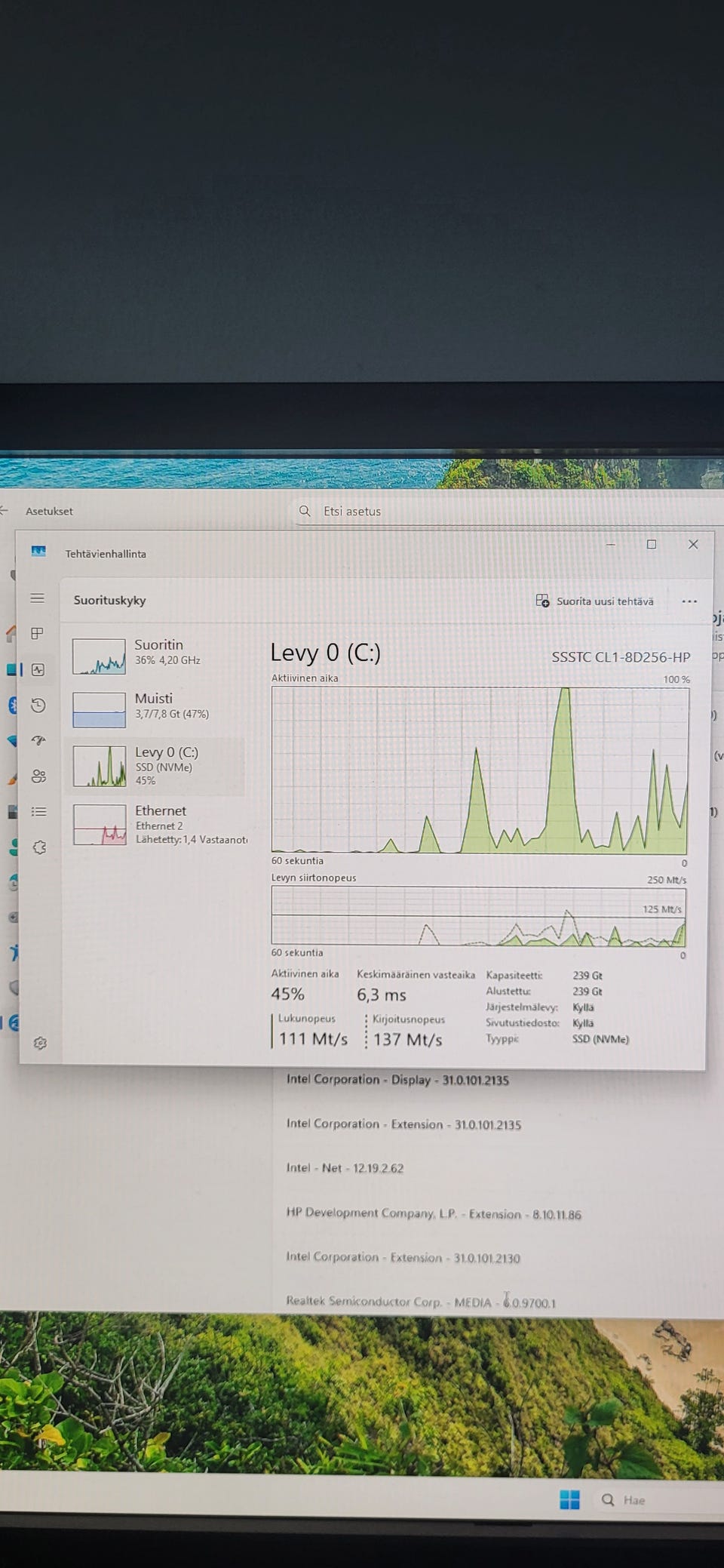Close the Tehtävienhallinta window
Viewport: 724px width, 1568px height.
693,544
